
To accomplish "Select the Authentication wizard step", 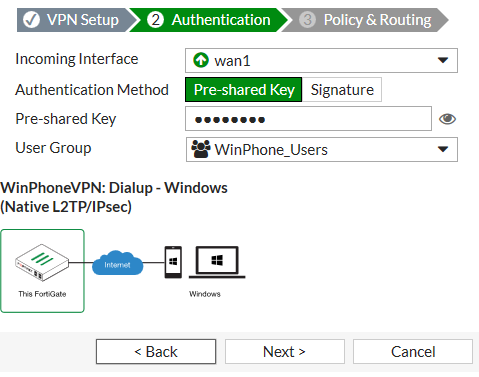I will click(208, 20).
